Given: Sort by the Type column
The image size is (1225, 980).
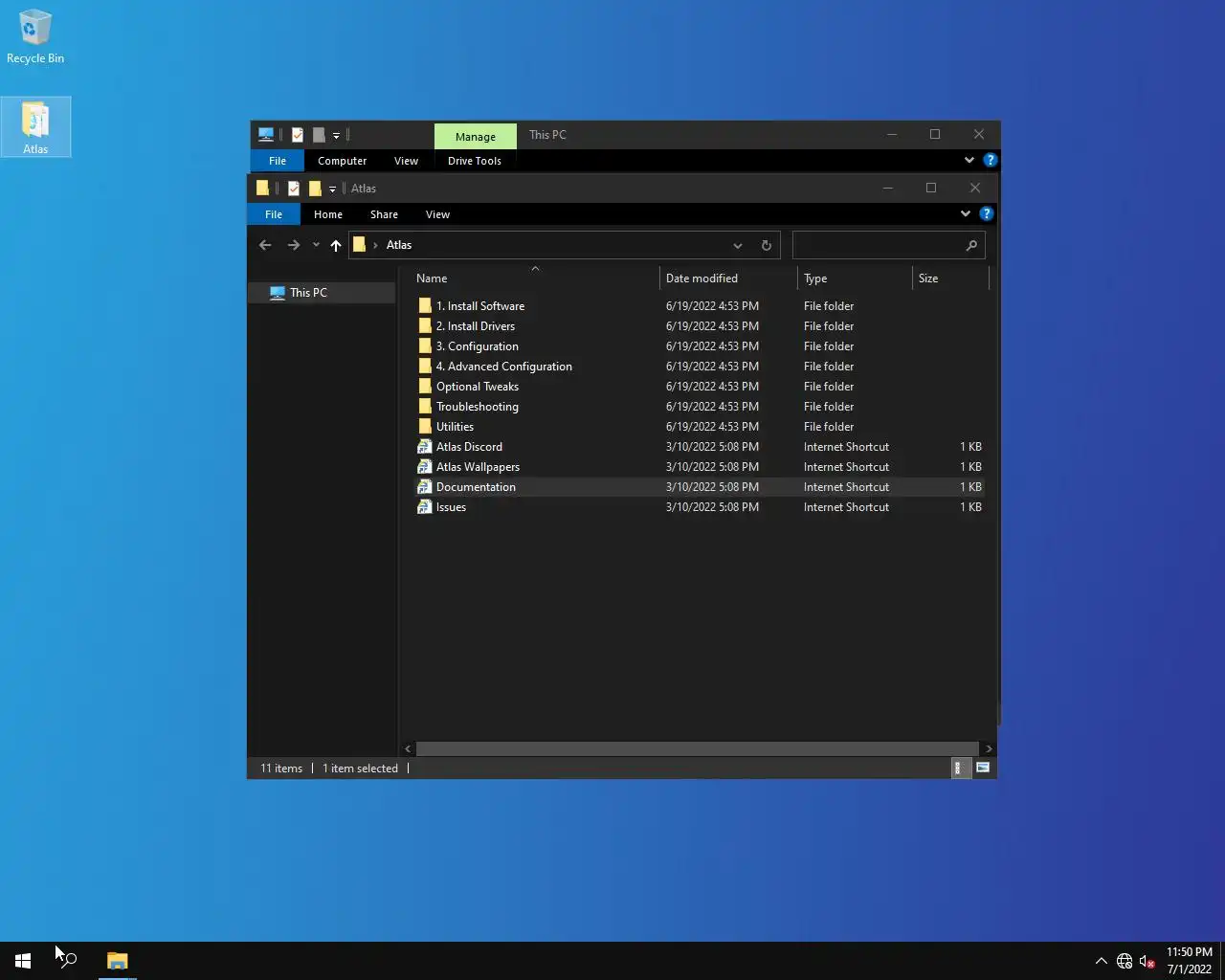Looking at the screenshot, I should tap(855, 278).
